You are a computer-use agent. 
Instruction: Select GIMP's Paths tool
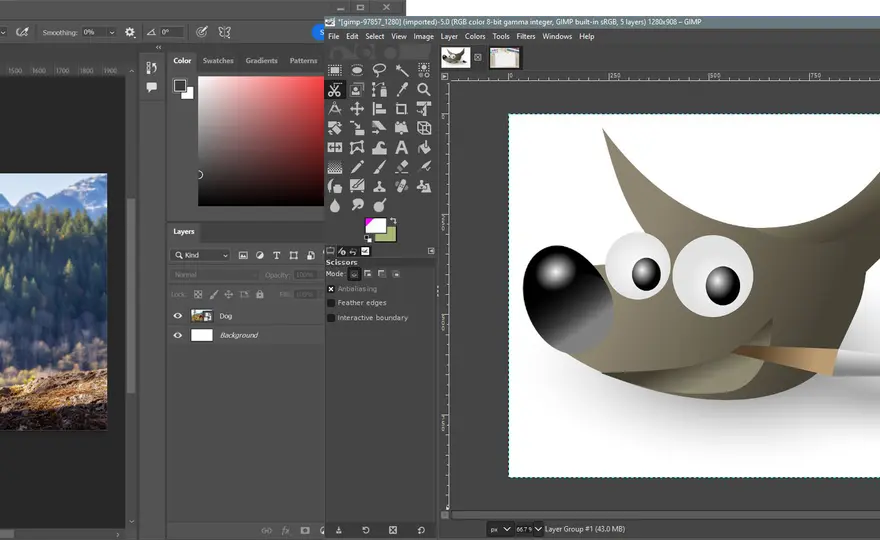379,90
